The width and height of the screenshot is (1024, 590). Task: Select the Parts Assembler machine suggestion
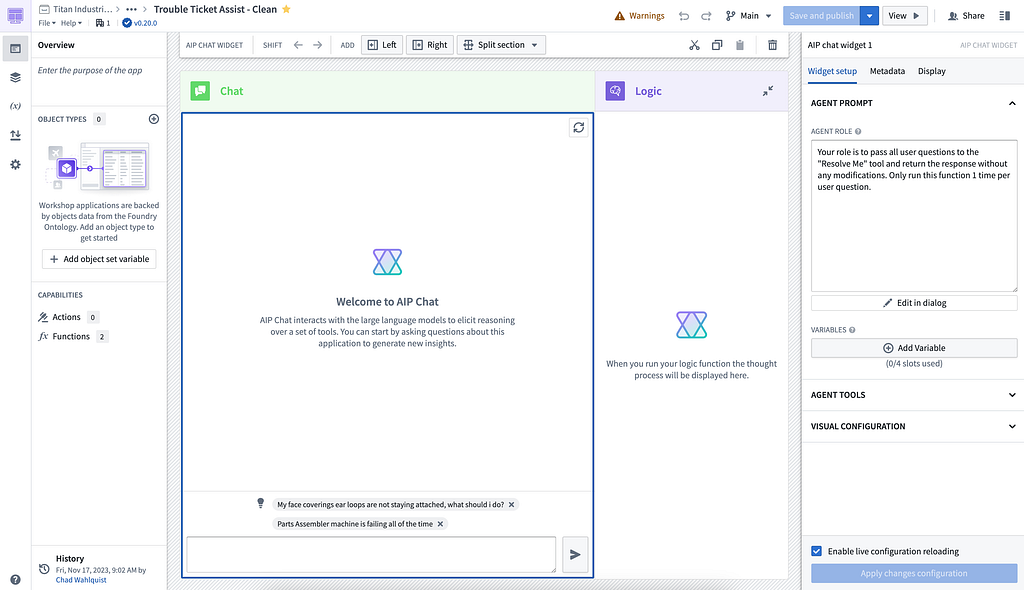(x=355, y=524)
